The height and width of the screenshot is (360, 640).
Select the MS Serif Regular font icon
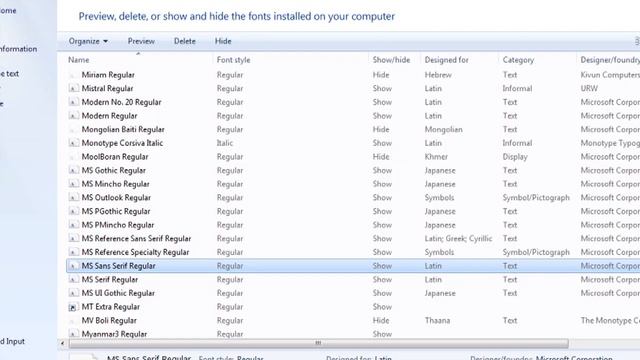(x=73, y=280)
